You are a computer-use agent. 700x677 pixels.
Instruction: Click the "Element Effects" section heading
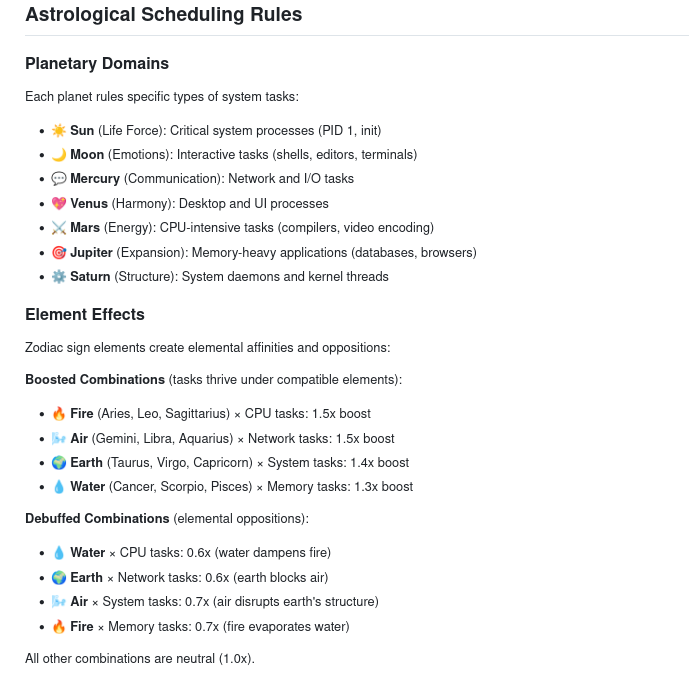pyautogui.click(x=85, y=314)
